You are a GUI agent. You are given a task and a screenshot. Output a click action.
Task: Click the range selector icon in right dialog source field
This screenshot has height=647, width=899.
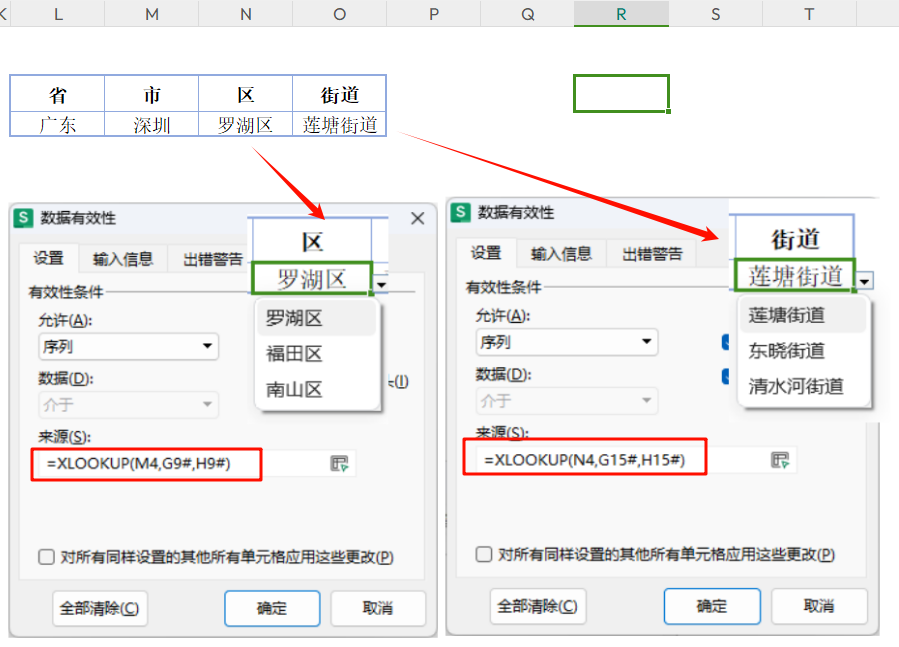pos(780,460)
